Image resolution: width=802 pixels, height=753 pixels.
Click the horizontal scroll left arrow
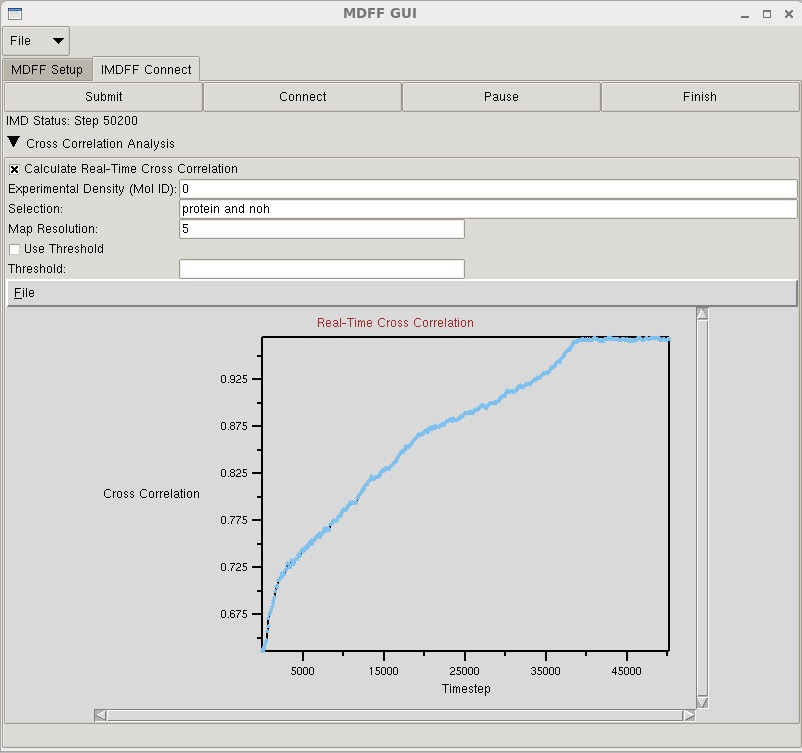(101, 715)
